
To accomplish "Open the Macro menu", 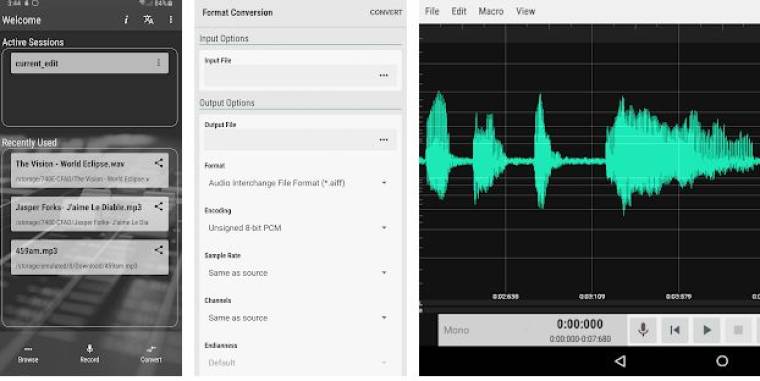I will coord(491,11).
